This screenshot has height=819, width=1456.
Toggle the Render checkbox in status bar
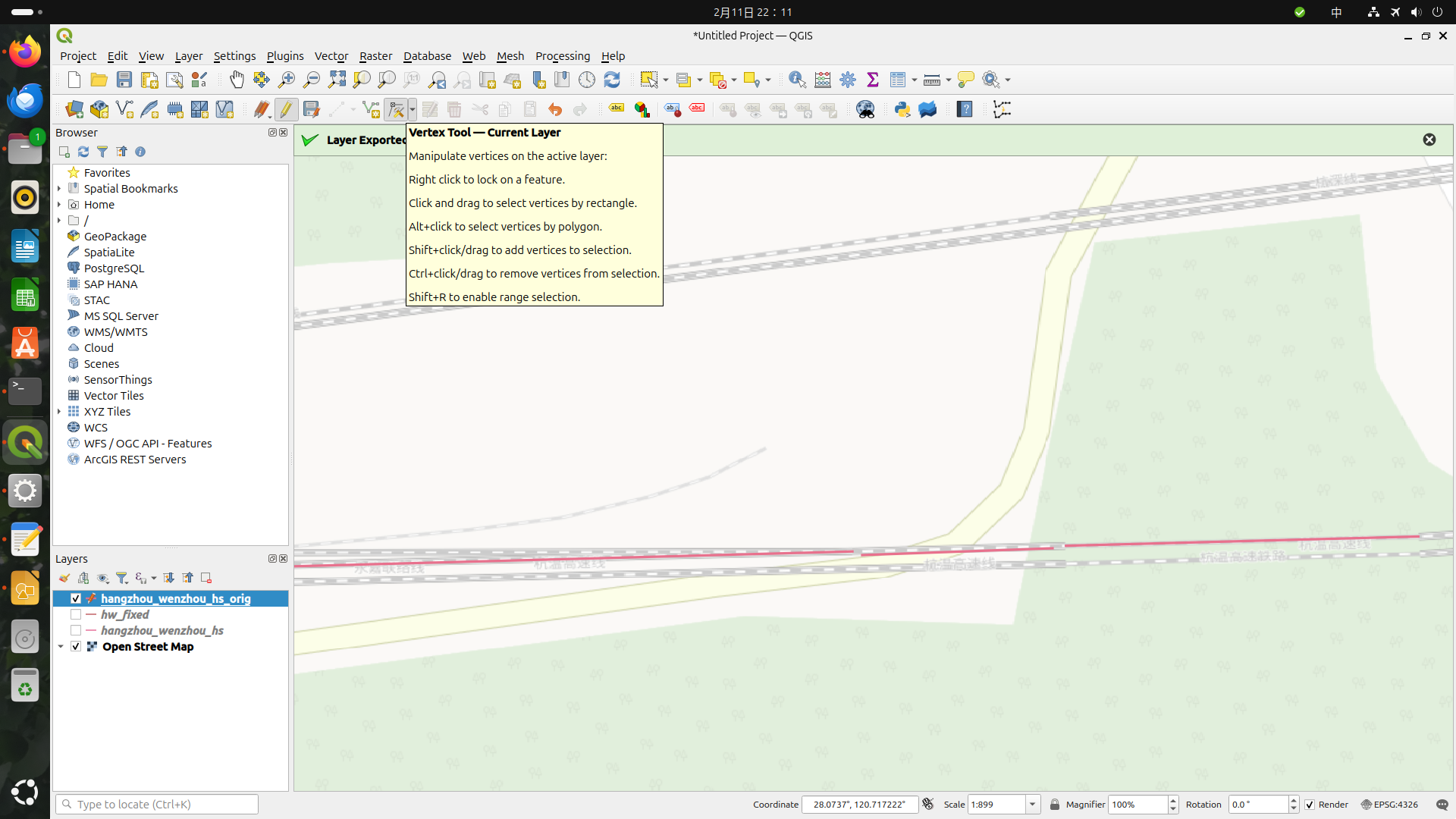1310,805
